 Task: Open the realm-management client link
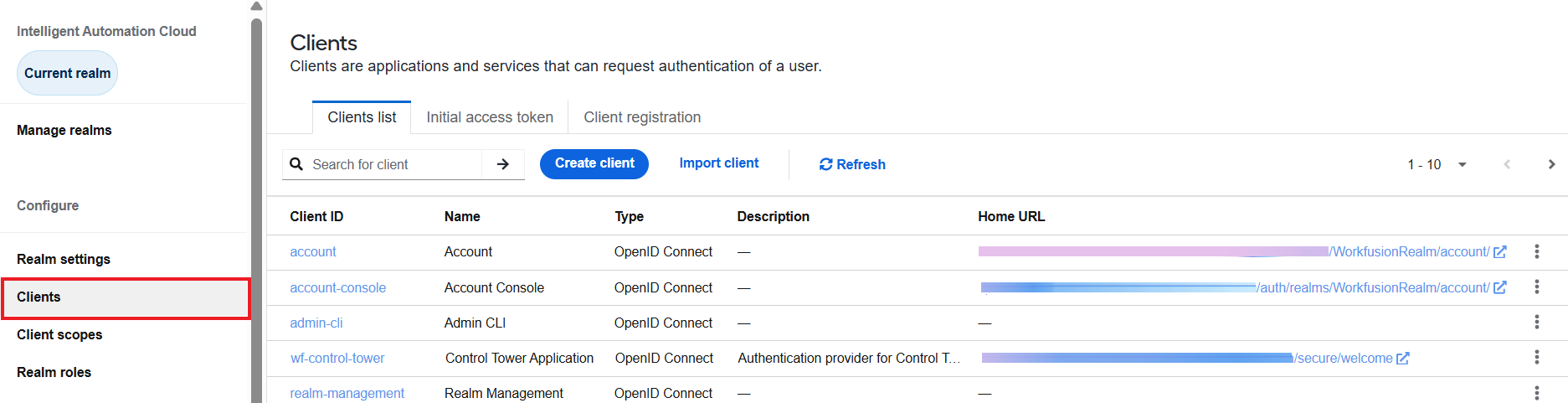click(347, 393)
